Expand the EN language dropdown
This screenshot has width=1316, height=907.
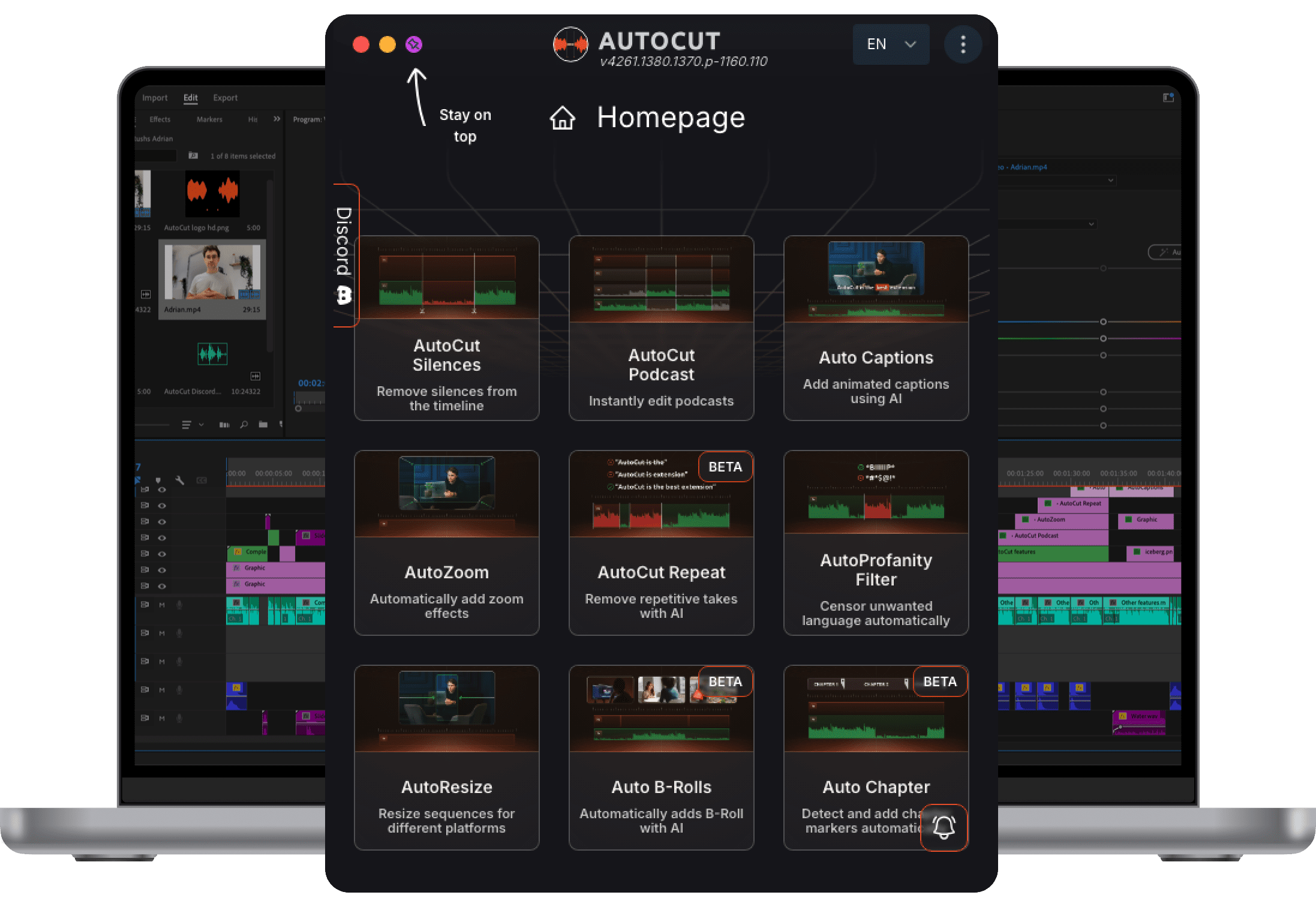click(891, 44)
